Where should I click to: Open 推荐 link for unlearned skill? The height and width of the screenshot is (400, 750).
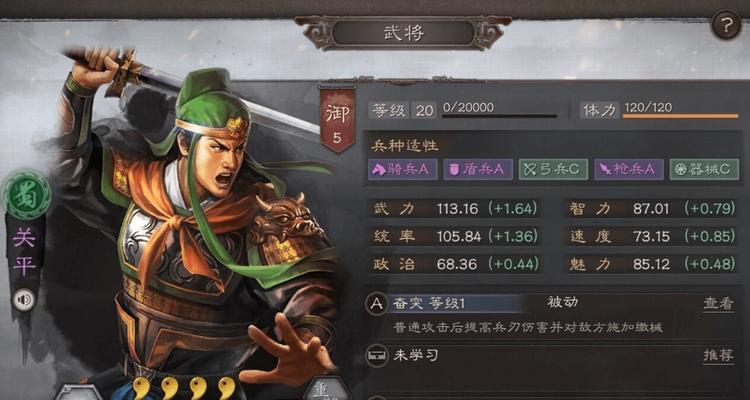718,356
